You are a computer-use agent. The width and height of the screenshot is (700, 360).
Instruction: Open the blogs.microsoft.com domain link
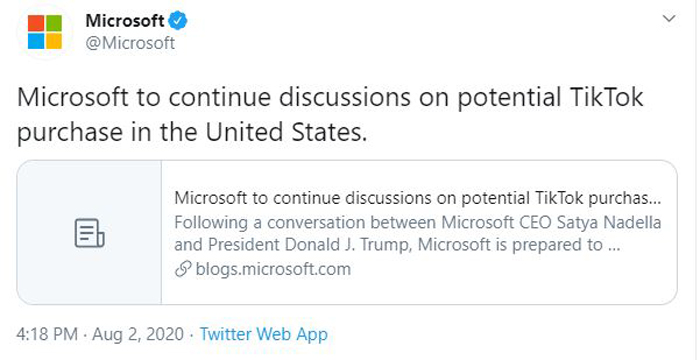click(x=273, y=269)
